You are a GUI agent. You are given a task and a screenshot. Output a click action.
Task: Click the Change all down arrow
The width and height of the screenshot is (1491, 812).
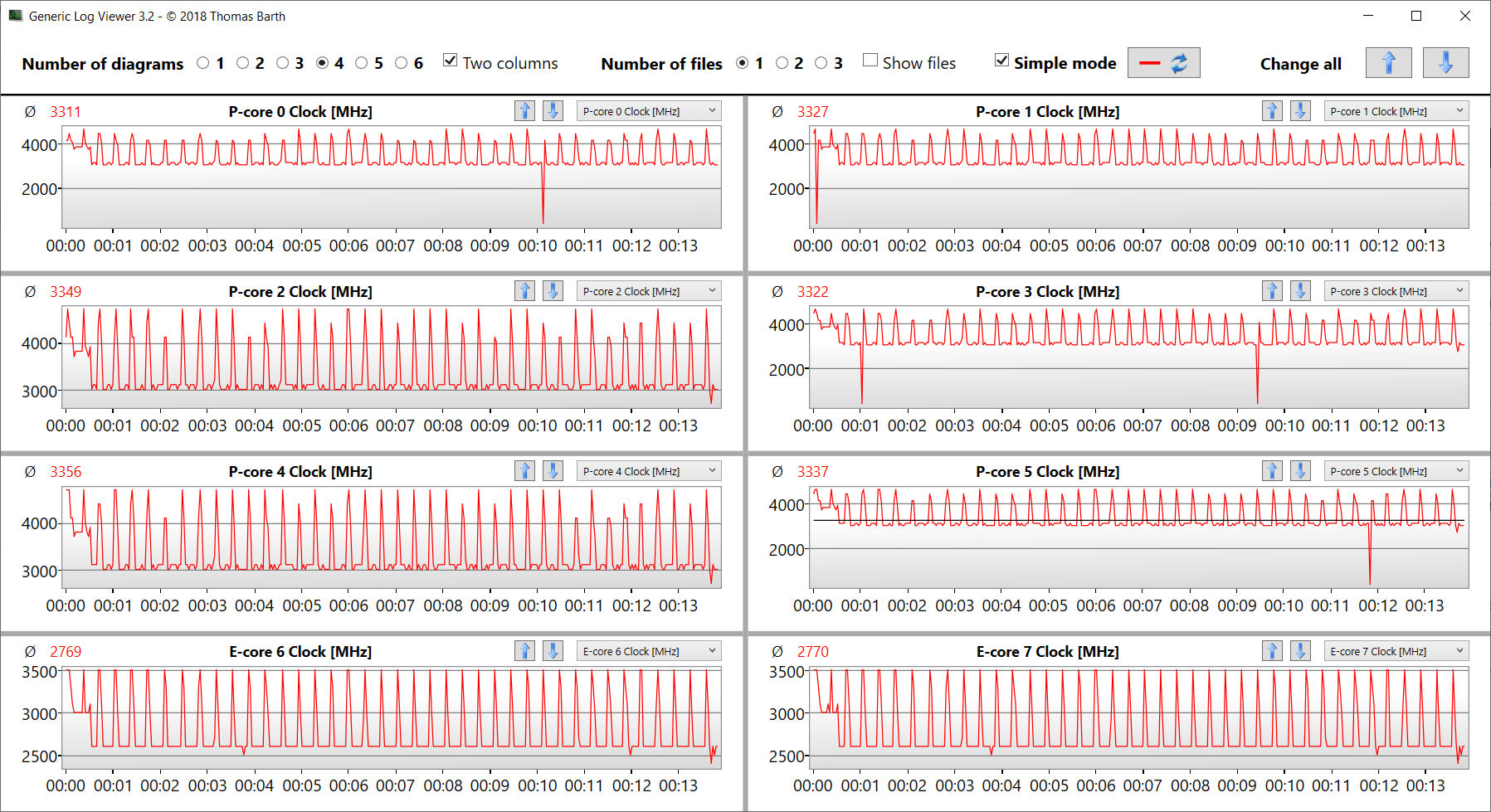[1445, 63]
